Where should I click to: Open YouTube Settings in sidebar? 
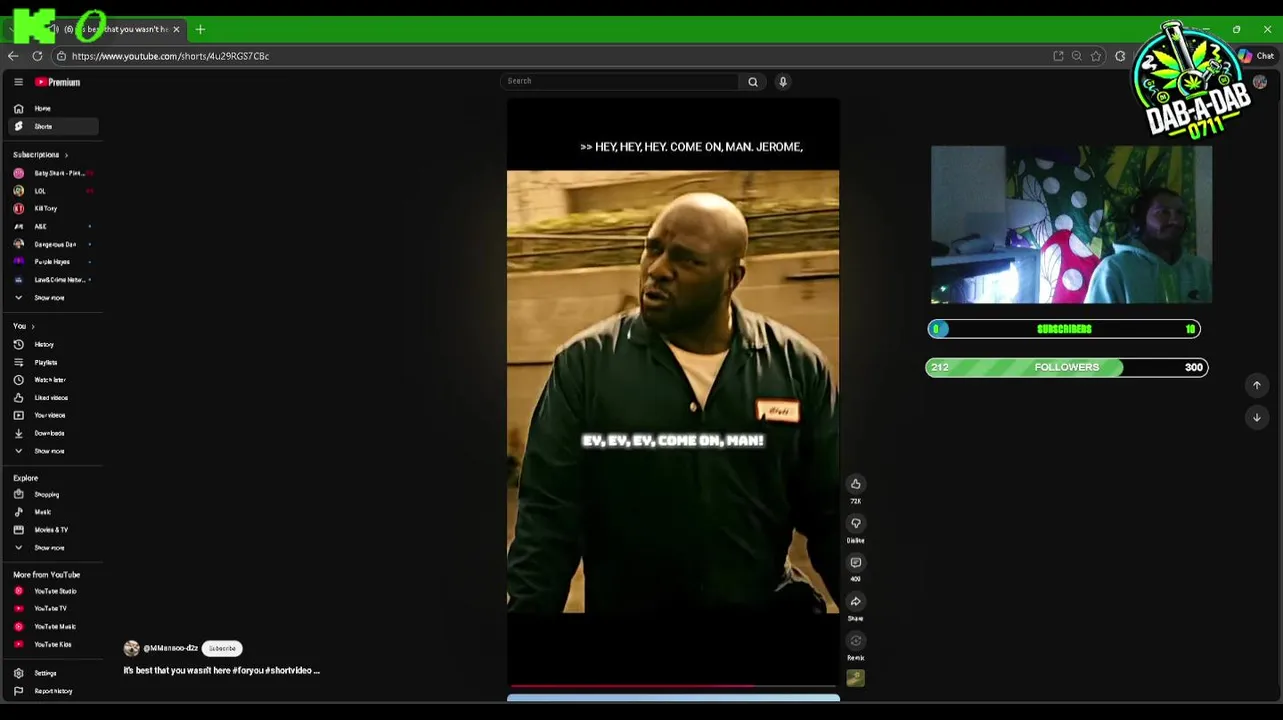click(53, 673)
